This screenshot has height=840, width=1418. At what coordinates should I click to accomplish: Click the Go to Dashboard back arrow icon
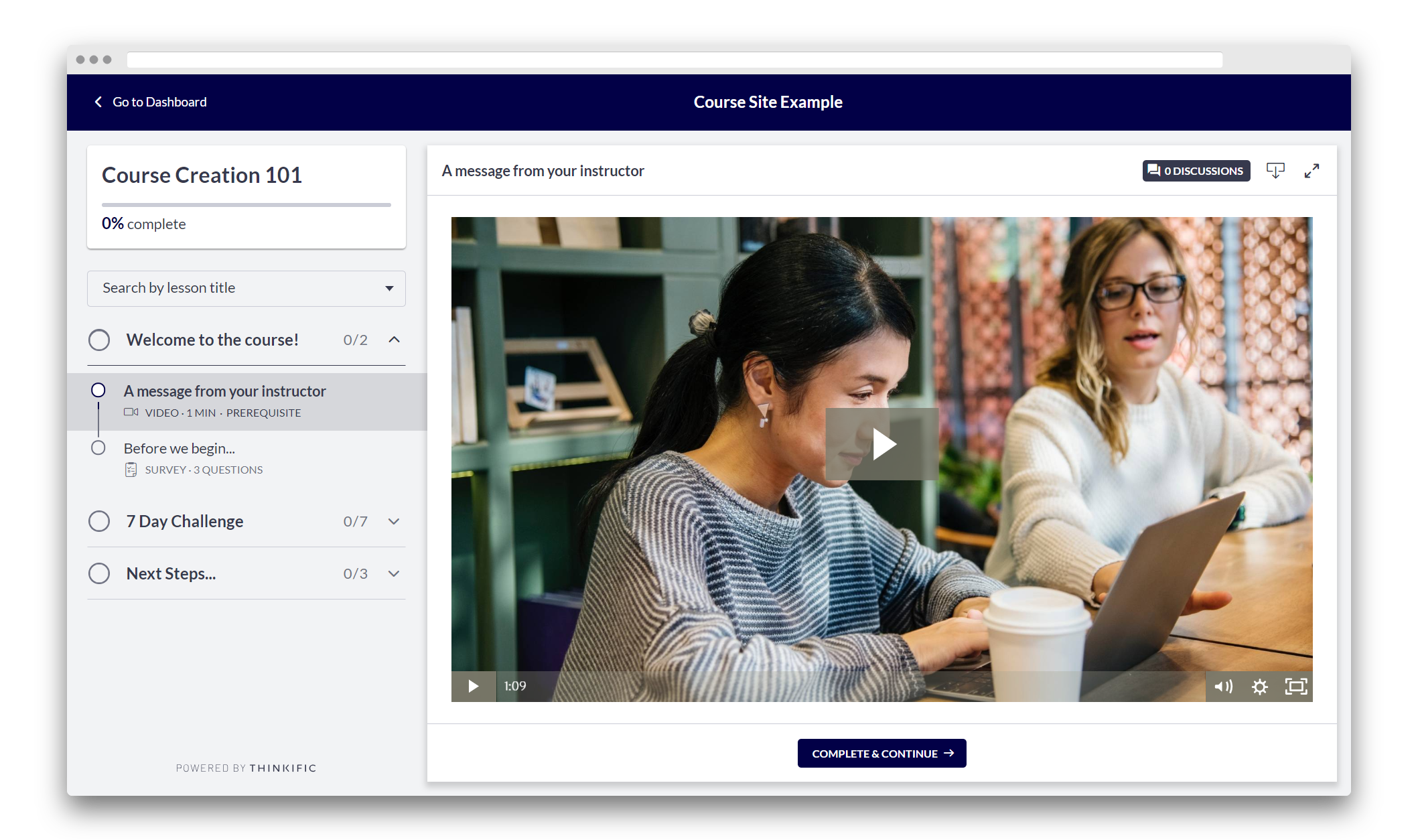(97, 101)
